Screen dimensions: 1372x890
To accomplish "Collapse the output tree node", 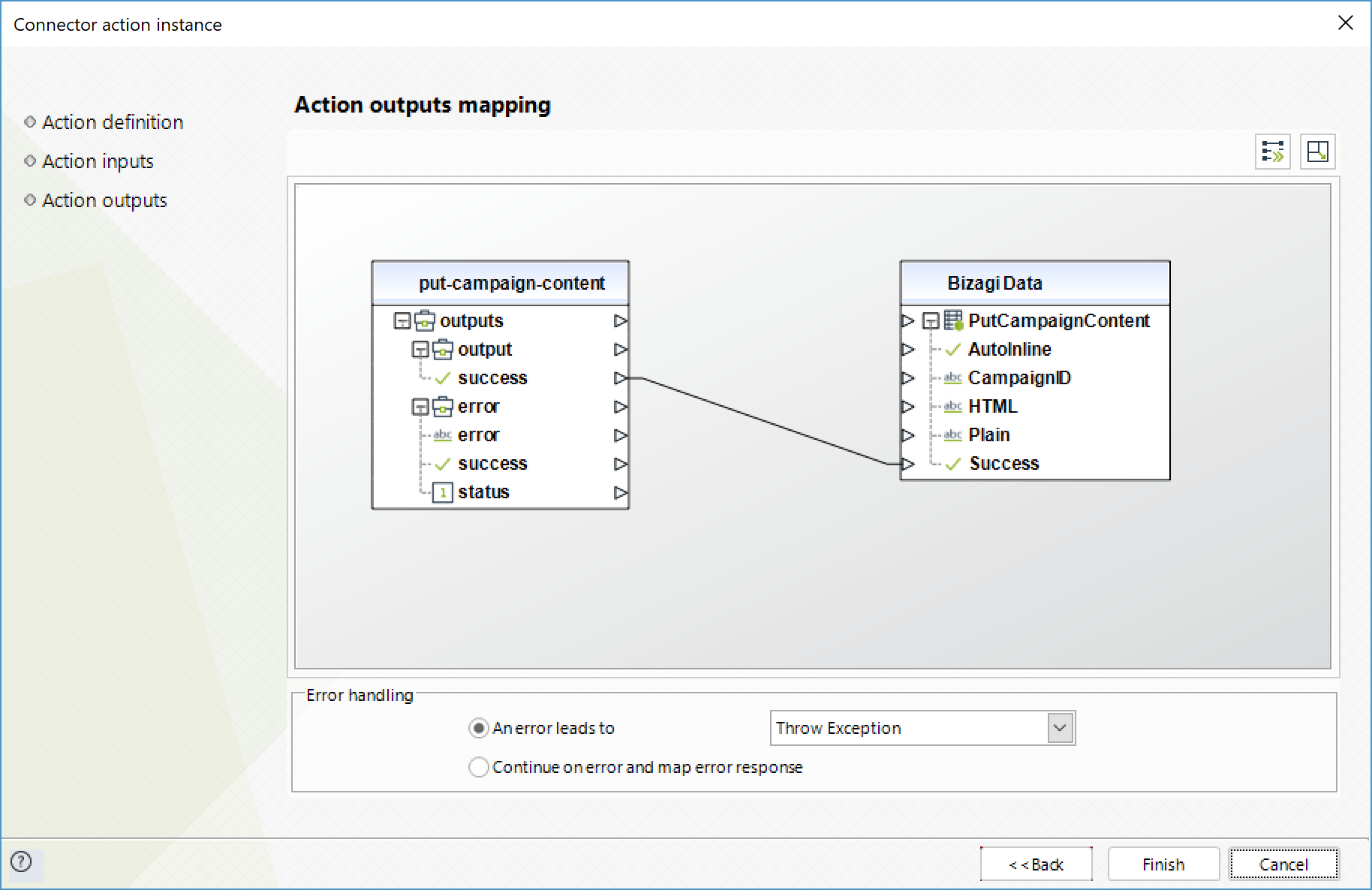I will point(420,350).
